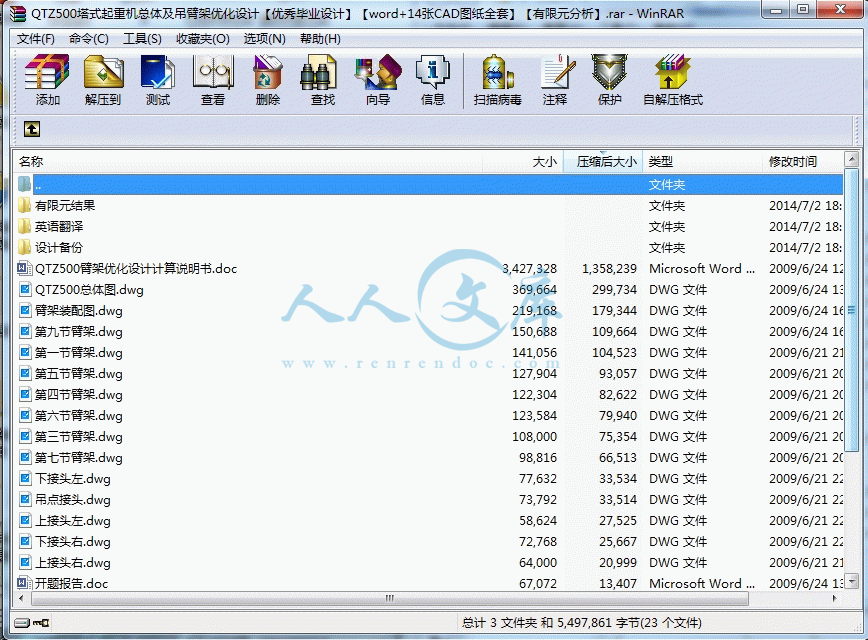Click size value 3,427,328
This screenshot has width=868, height=640.
point(529,269)
